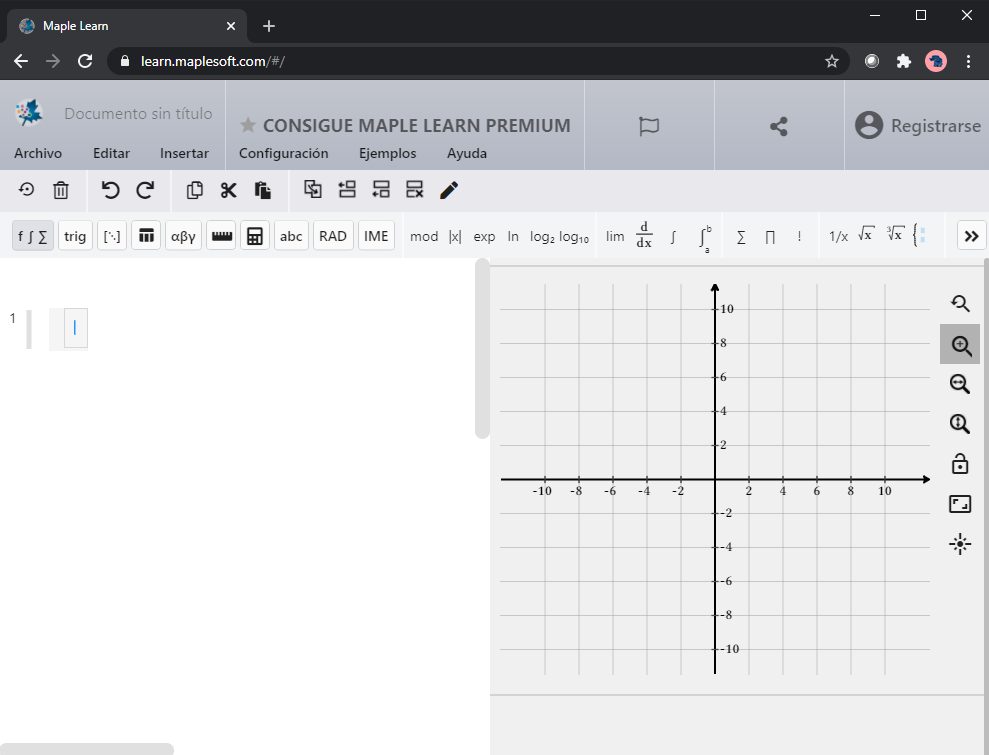Open the trig functions palette
The image size is (989, 755).
tap(75, 236)
